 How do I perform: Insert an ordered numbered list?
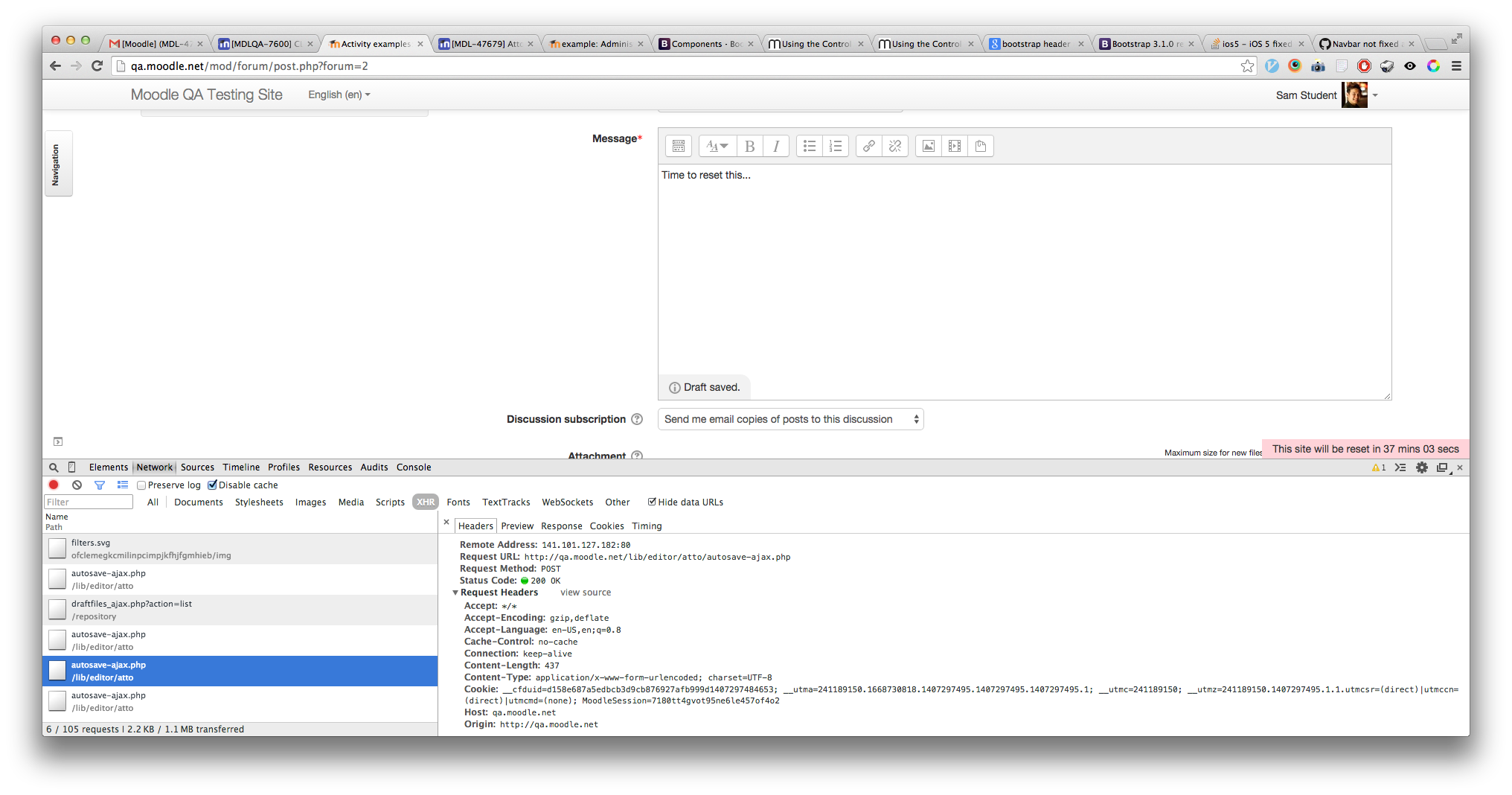tap(836, 146)
